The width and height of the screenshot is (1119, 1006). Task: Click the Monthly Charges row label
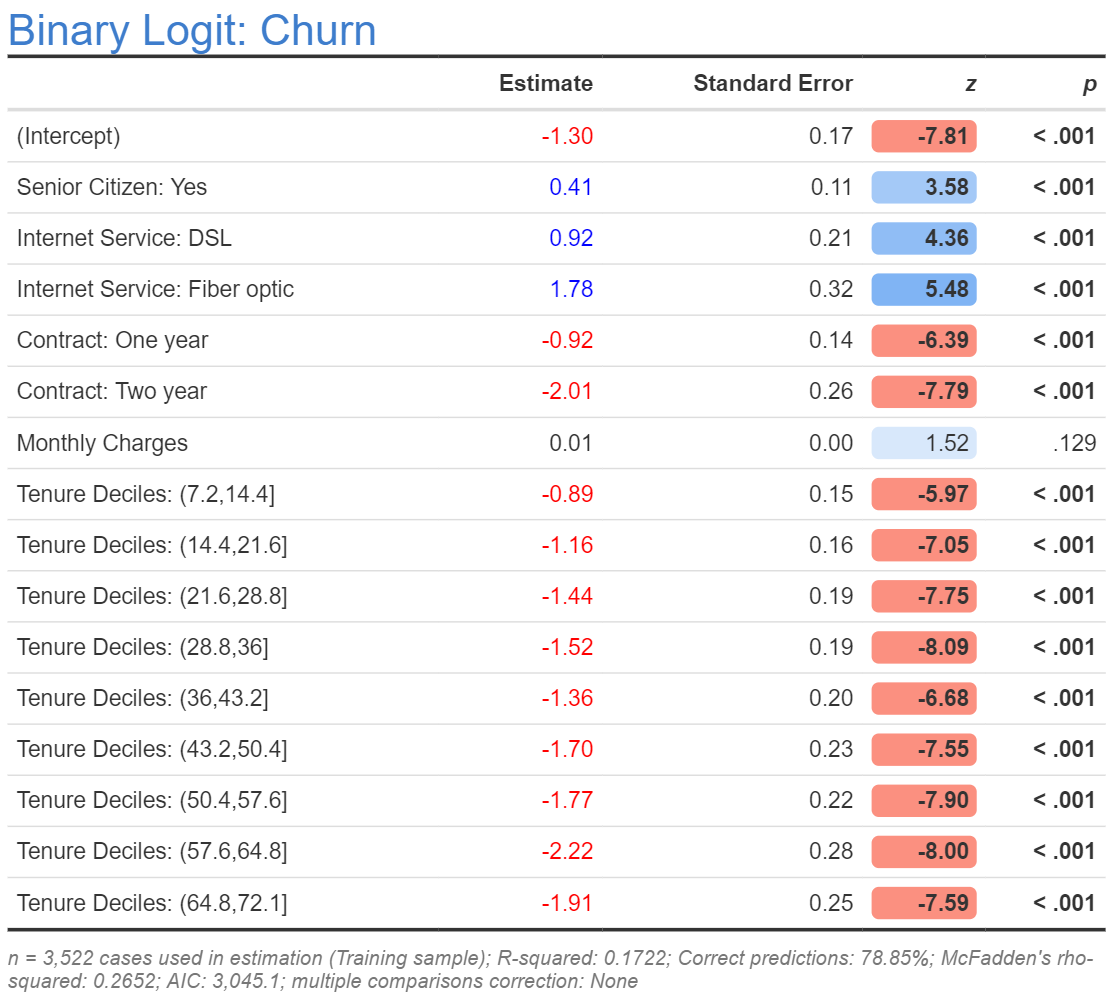[x=102, y=443]
